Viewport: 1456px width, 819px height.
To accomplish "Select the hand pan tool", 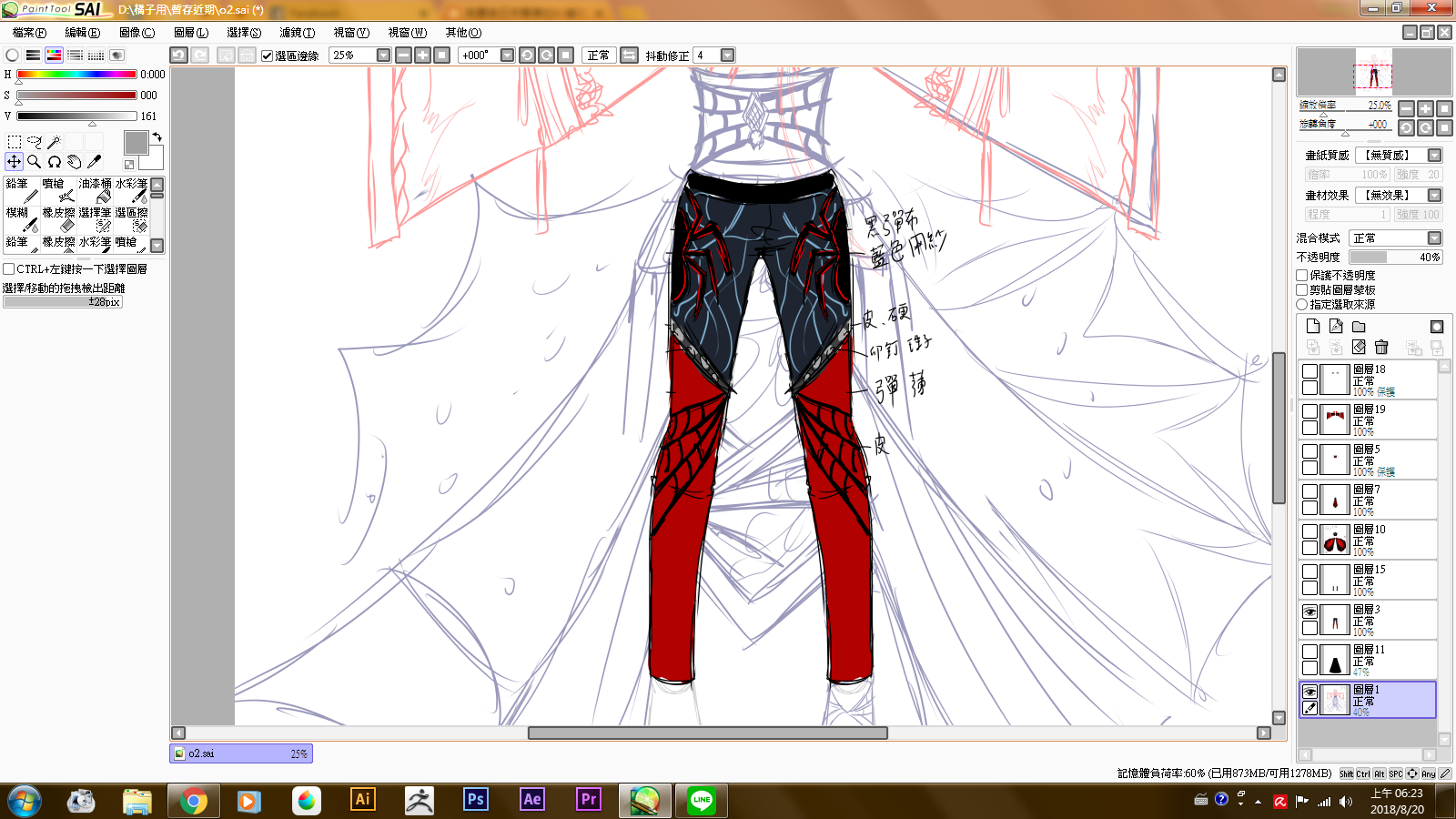I will (74, 161).
